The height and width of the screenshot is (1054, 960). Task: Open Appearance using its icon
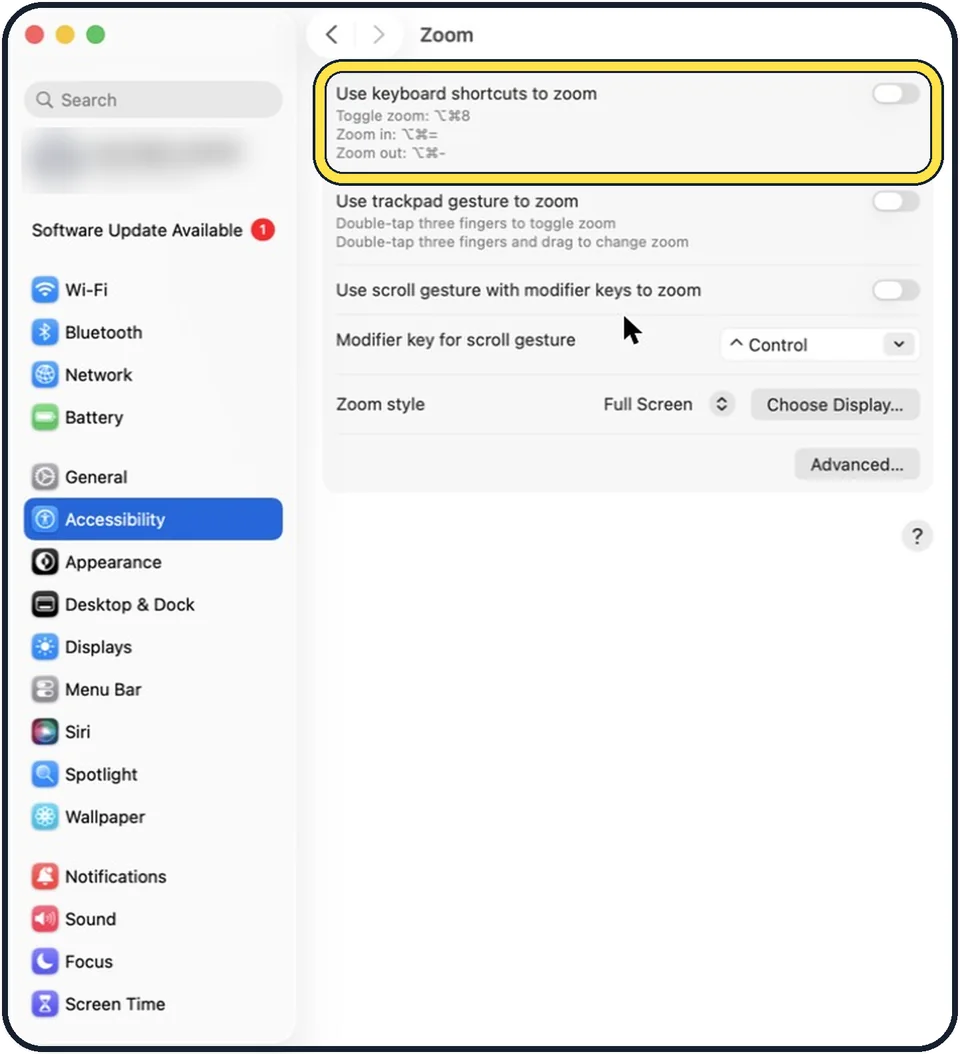tap(45, 561)
